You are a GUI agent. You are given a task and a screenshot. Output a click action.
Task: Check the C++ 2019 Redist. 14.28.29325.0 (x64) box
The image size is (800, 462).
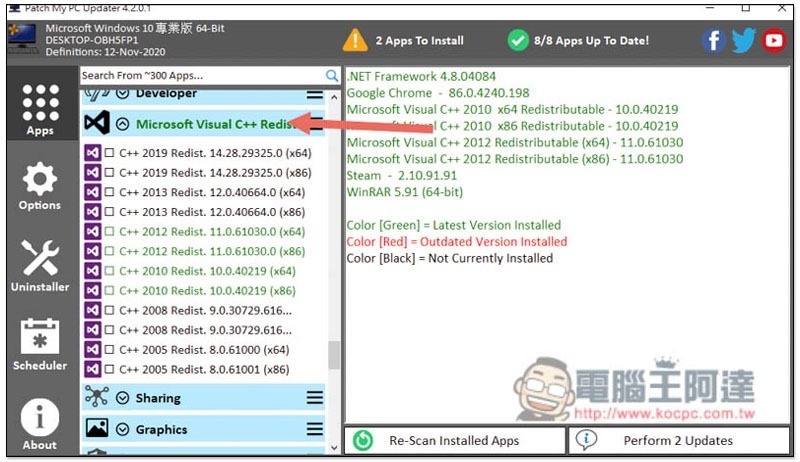click(110, 153)
